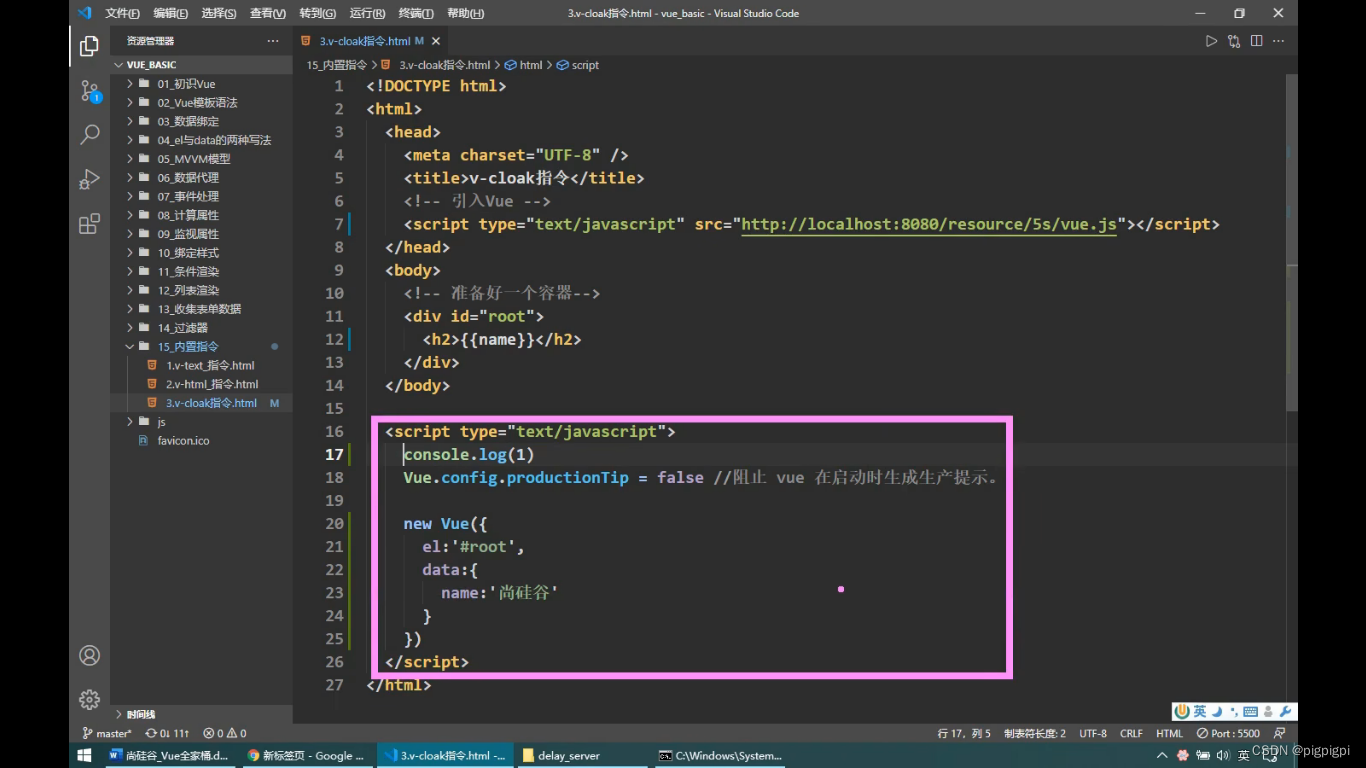Synchronize changes 0↓ 11↑ in status bar
Viewport: 1366px width, 768px height.
pos(167,733)
